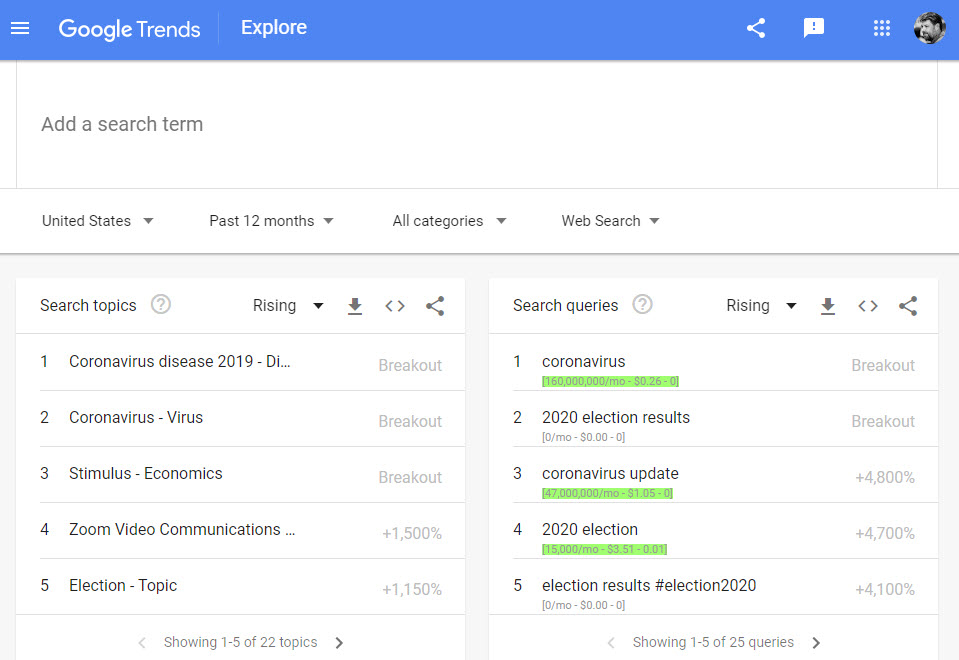This screenshot has width=959, height=660.
Task: Embed the Search queries widget
Action: (x=868, y=306)
